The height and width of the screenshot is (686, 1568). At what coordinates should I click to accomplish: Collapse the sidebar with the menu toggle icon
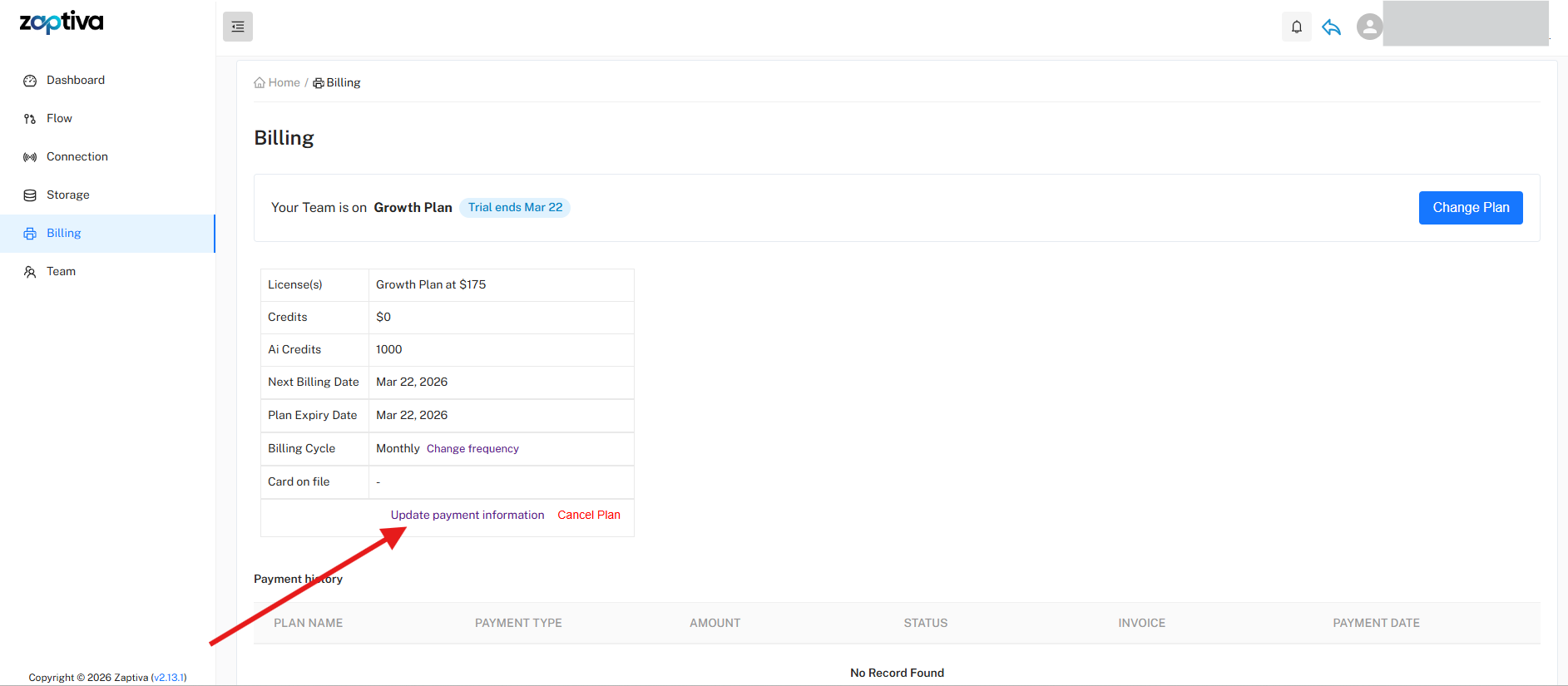(238, 27)
